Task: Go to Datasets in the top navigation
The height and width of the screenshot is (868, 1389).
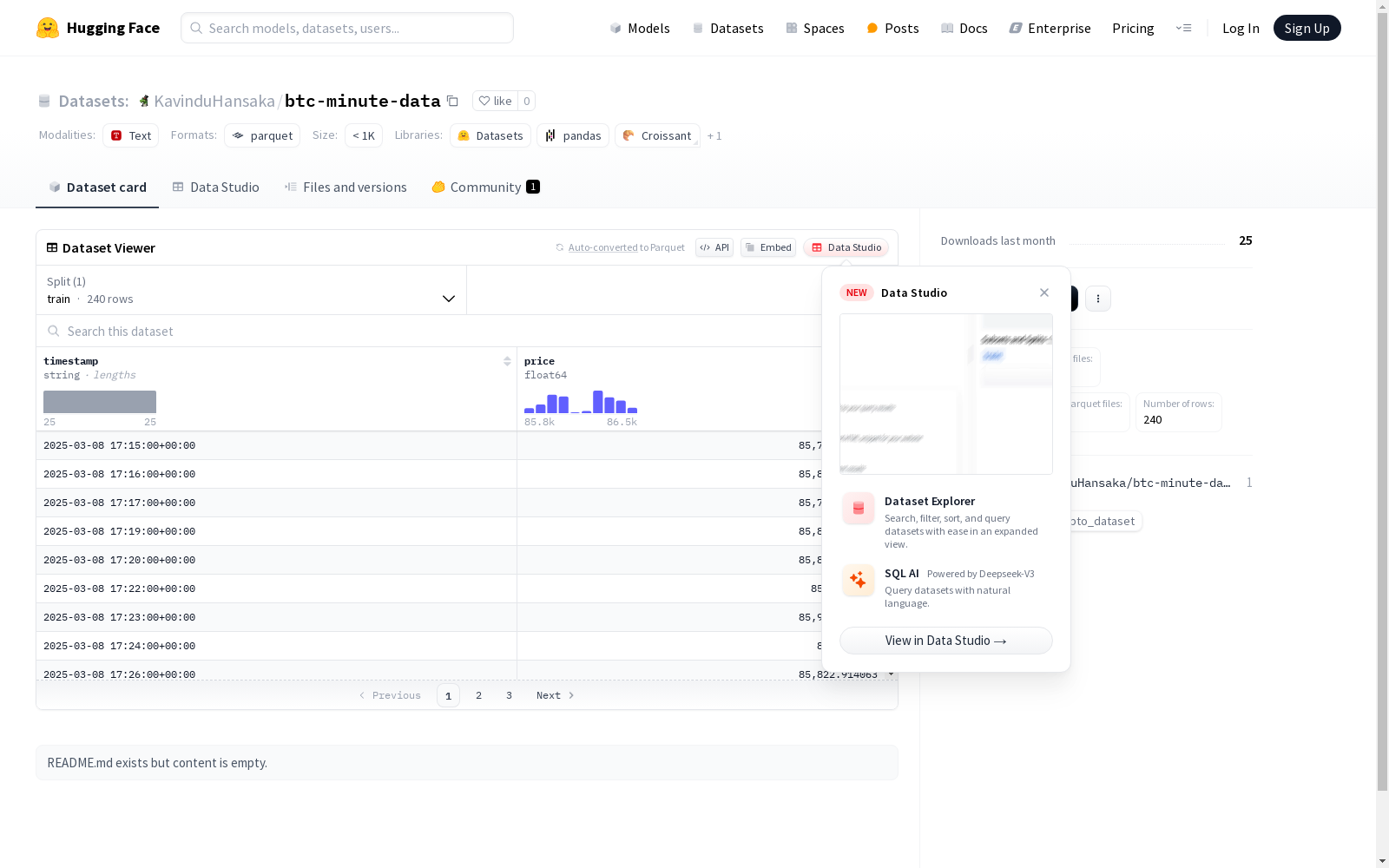Action: [x=727, y=28]
